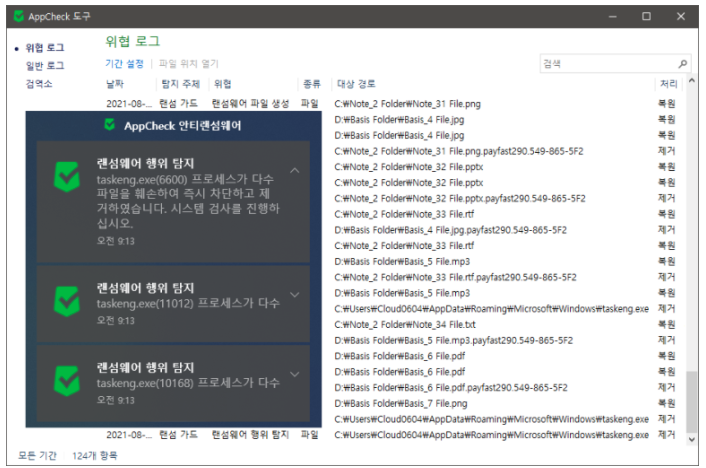Image resolution: width=706 pixels, height=468 pixels.
Task: Select row D:\Basis Folder\Basis_7 File.png
Action: 401,404
